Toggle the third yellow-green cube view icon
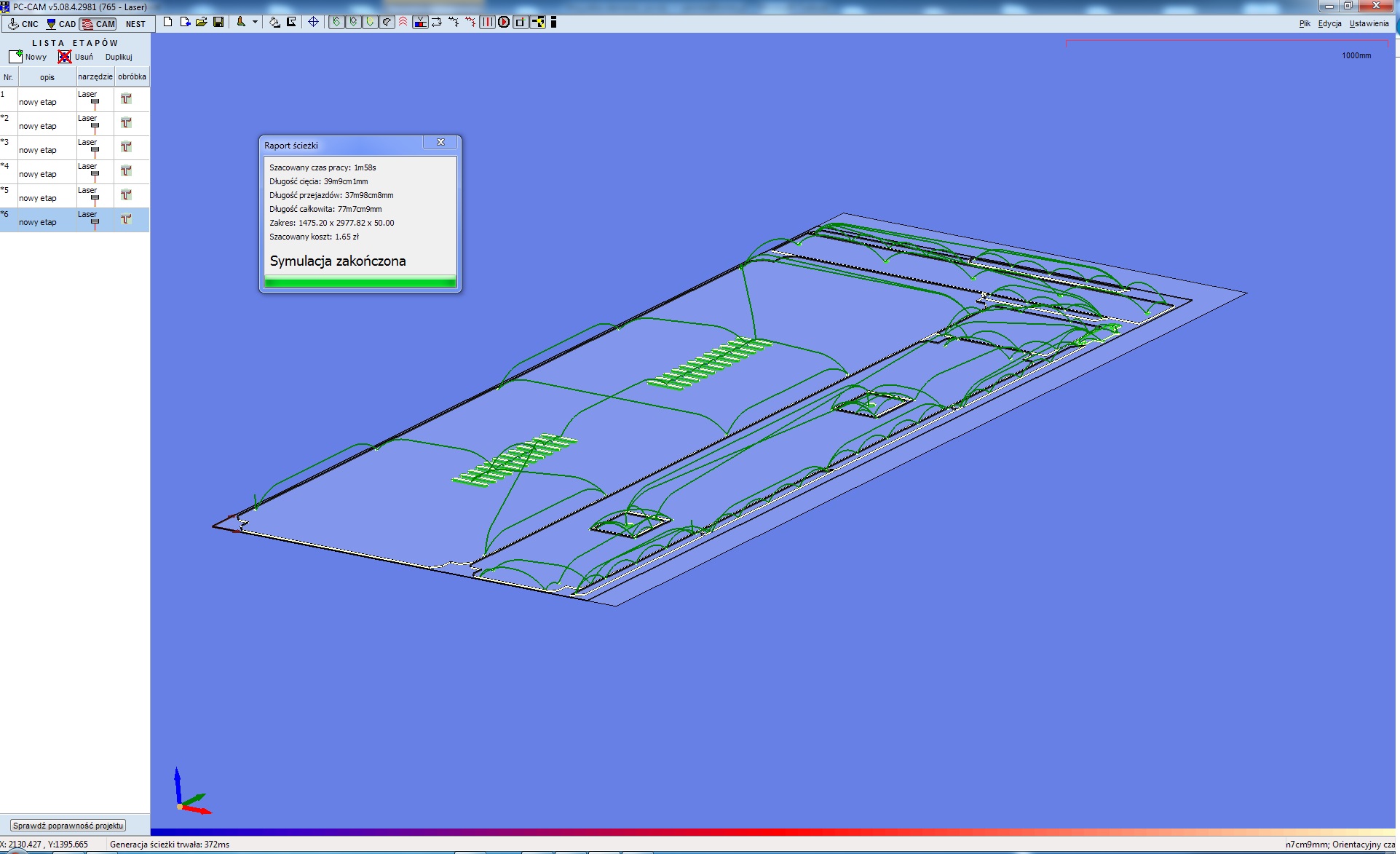1400x854 pixels. (370, 22)
